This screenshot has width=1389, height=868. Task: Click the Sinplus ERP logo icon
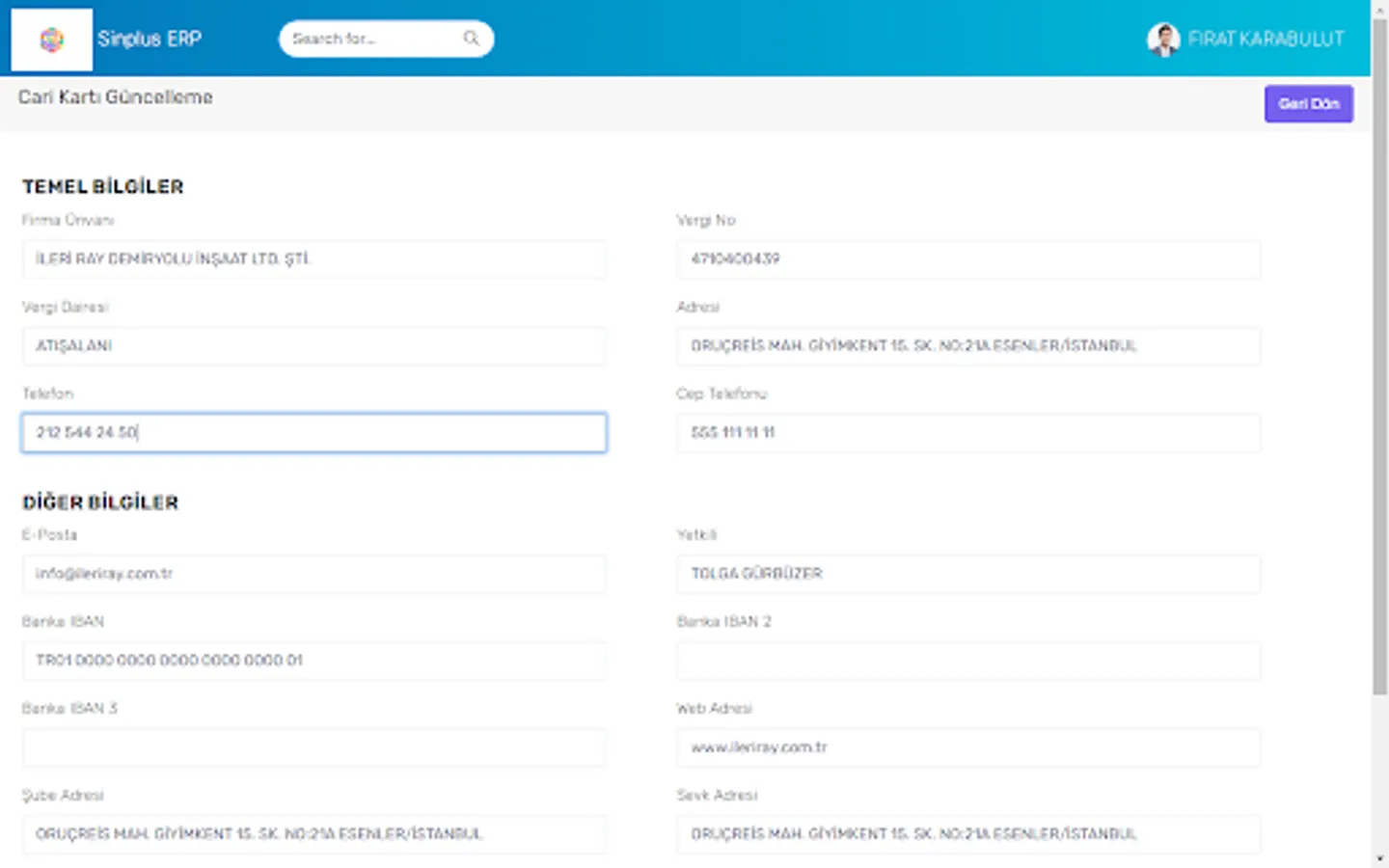coord(52,40)
